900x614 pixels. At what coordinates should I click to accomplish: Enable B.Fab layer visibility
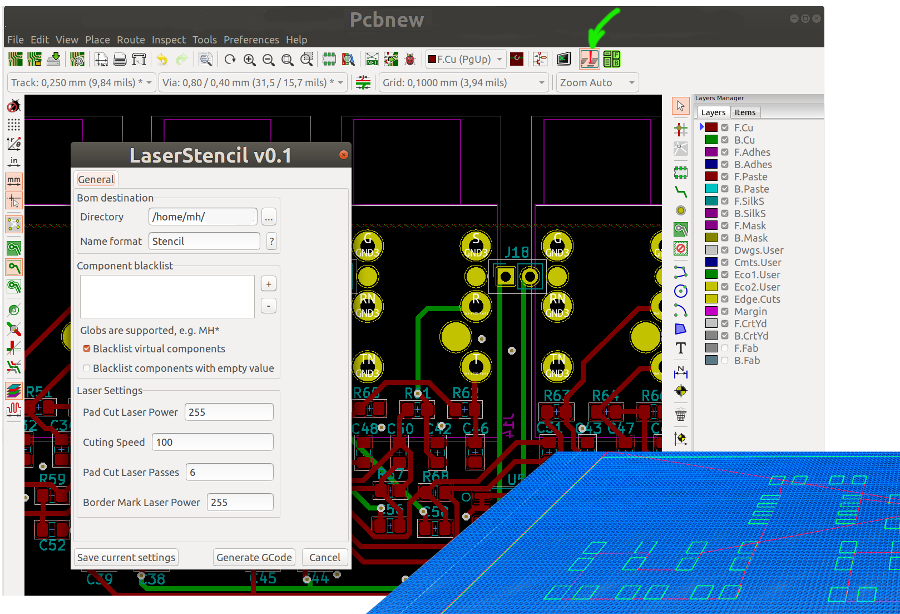(725, 360)
